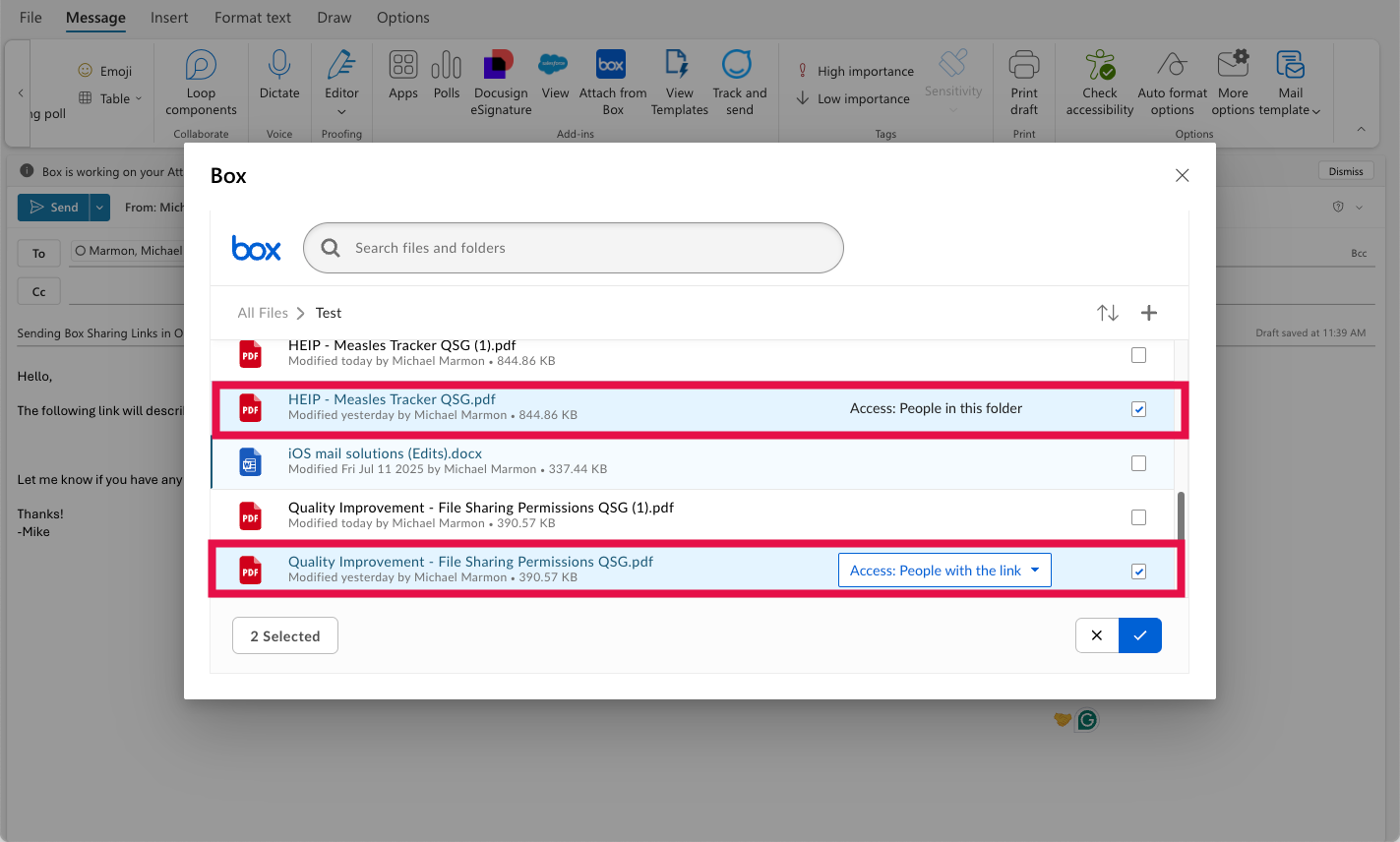
Task: Mark message as High importance
Action: [x=855, y=71]
